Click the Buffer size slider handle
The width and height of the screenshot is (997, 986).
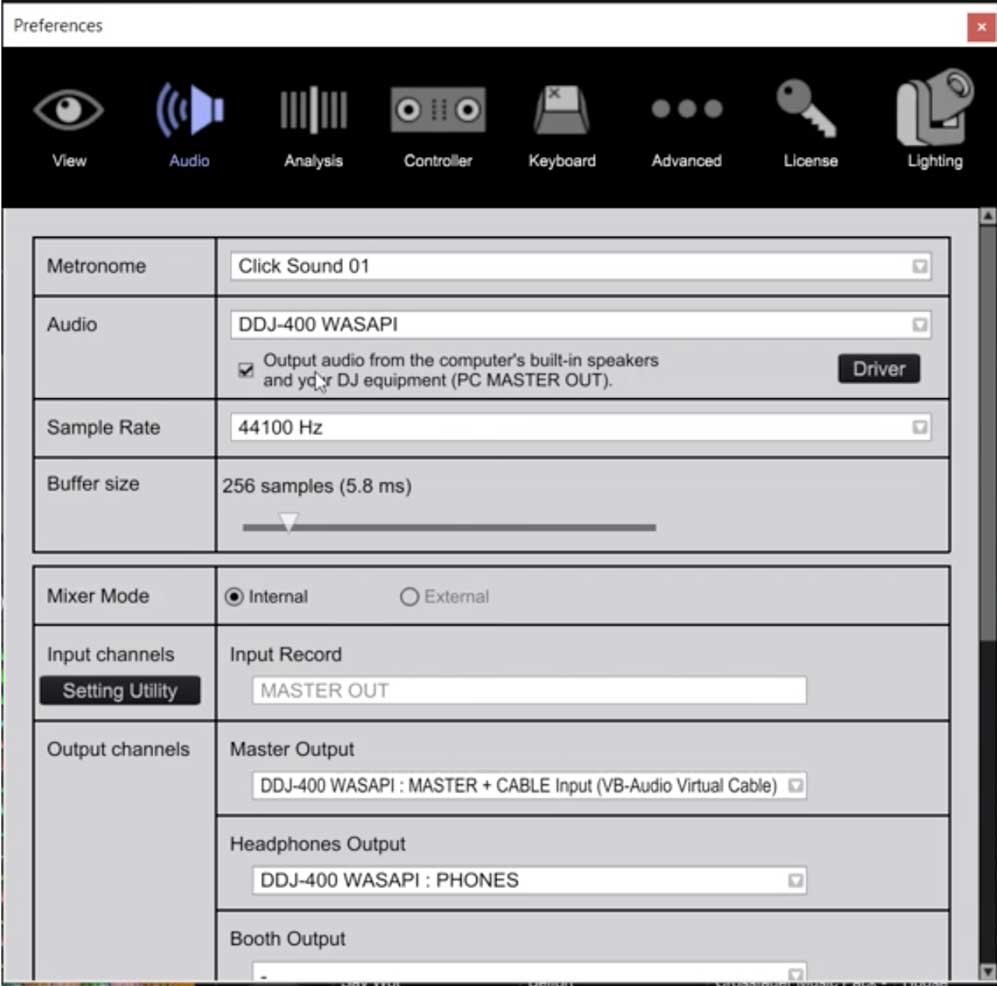pos(288,523)
